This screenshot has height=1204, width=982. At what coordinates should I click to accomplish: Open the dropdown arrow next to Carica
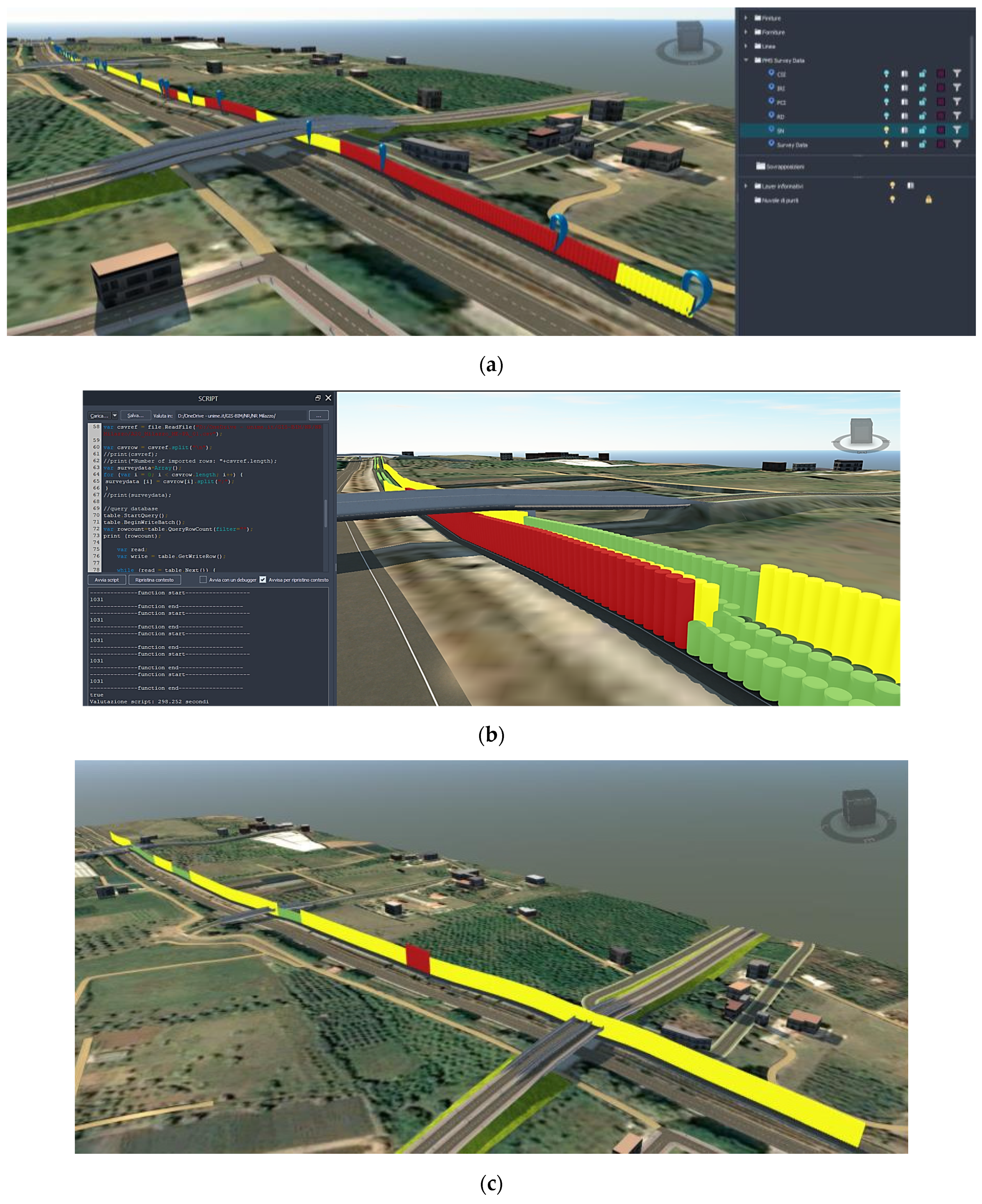point(115,416)
